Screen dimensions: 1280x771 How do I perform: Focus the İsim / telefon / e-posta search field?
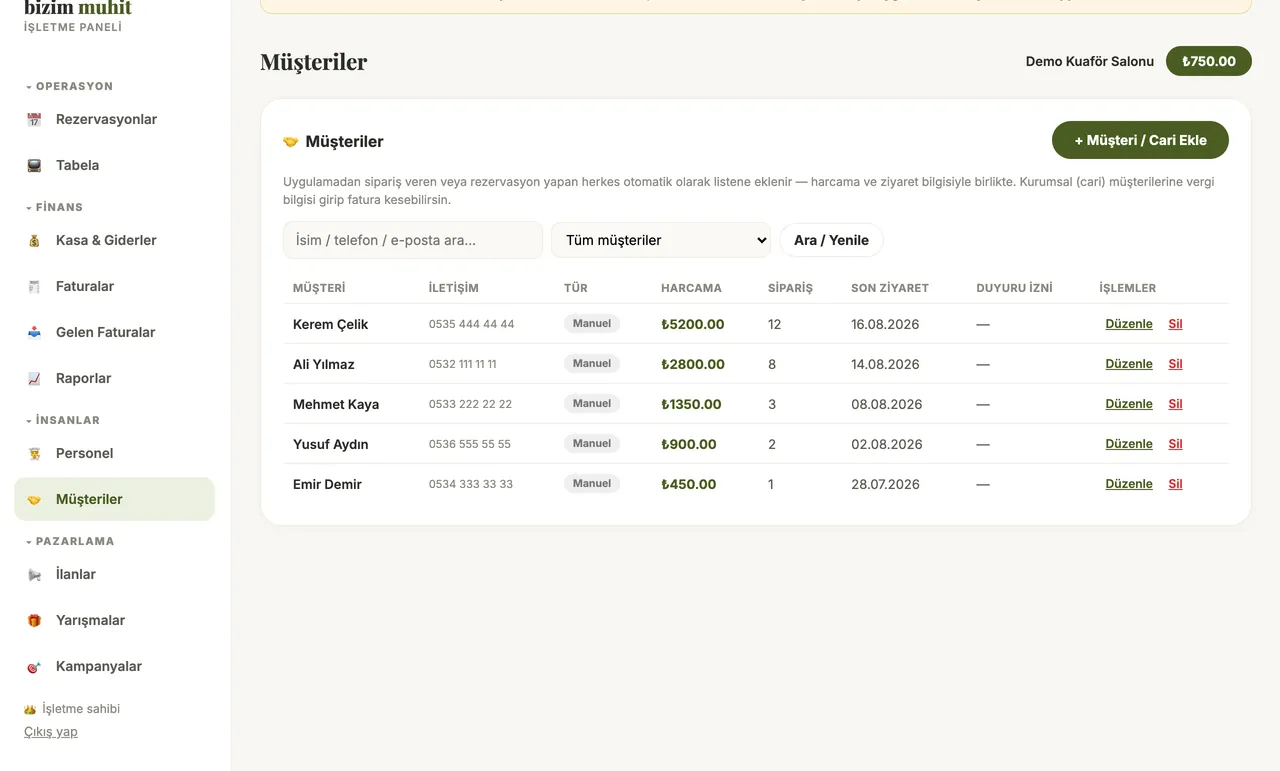coord(413,240)
